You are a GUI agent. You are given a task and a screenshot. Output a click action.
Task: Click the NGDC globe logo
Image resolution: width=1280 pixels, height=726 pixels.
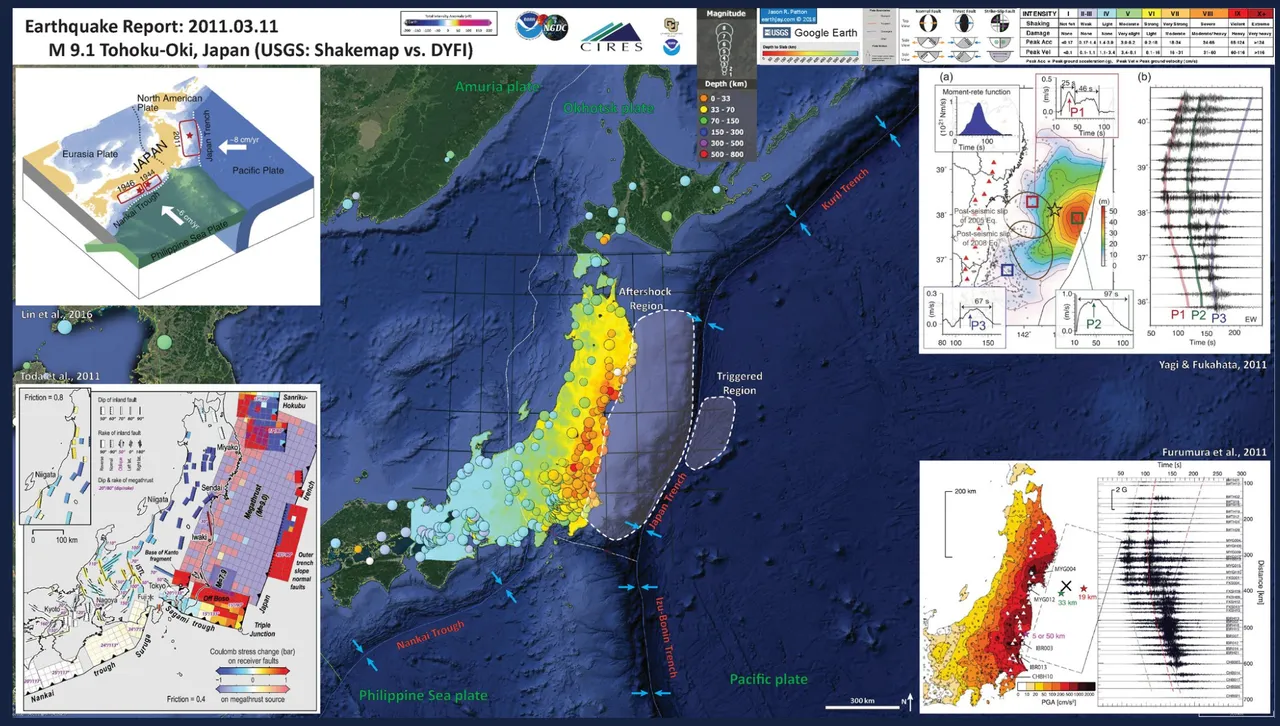click(x=555, y=27)
